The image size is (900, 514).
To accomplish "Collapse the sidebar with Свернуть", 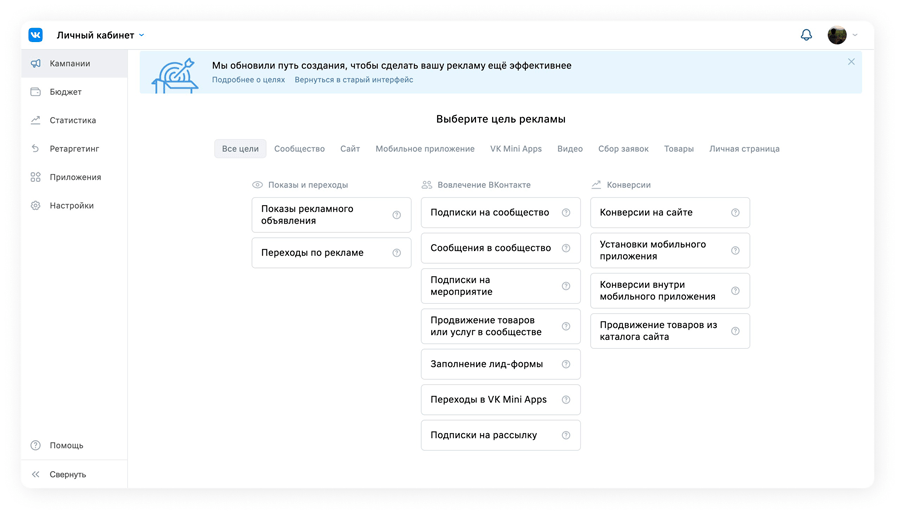I will [68, 475].
